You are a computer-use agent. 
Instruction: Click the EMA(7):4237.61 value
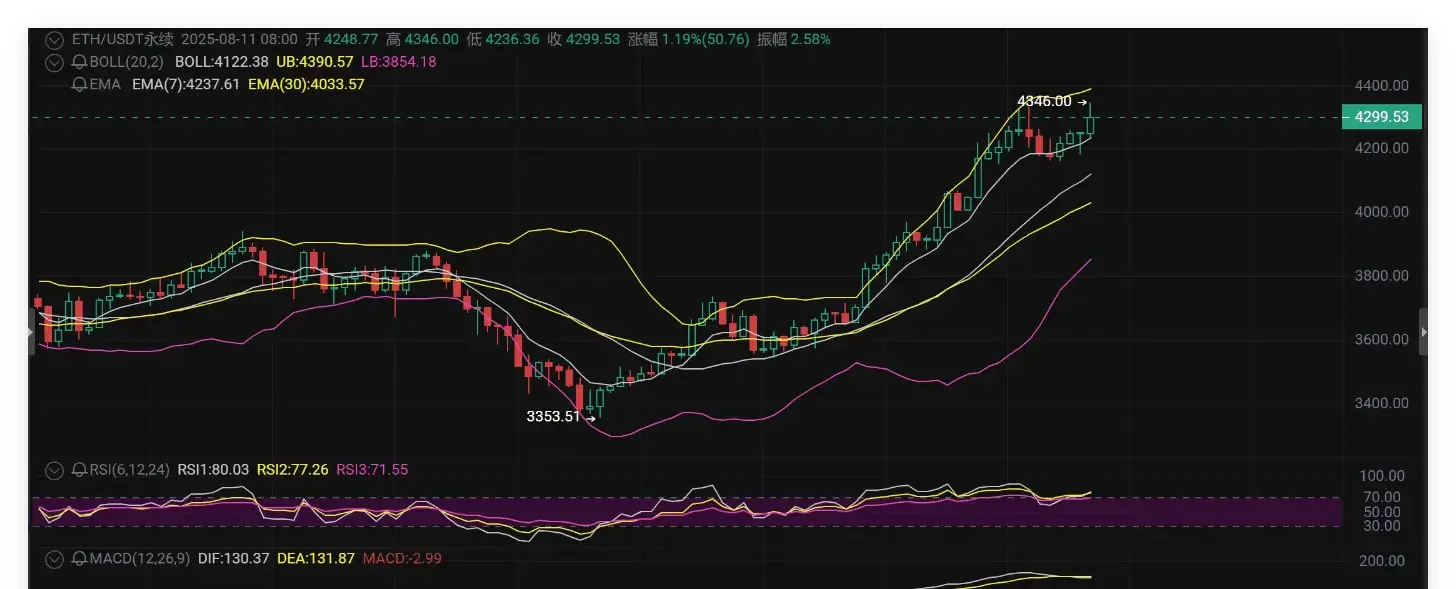[x=186, y=84]
